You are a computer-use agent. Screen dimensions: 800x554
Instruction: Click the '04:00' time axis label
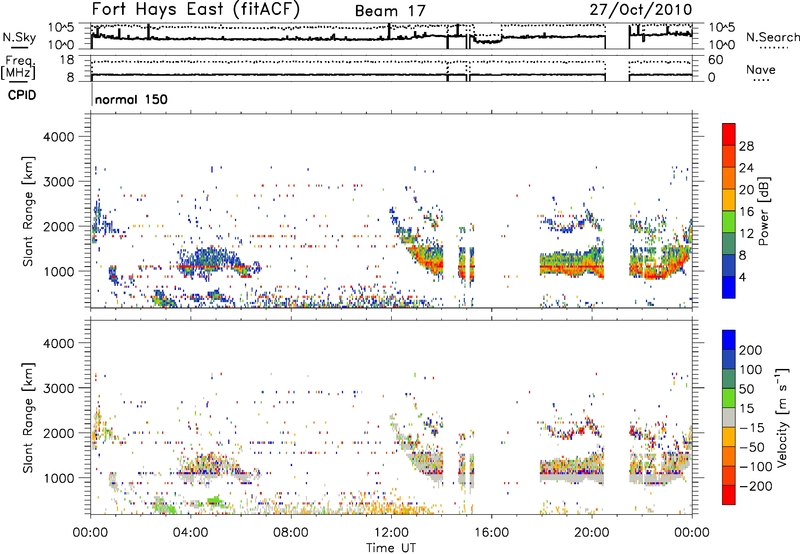191,533
